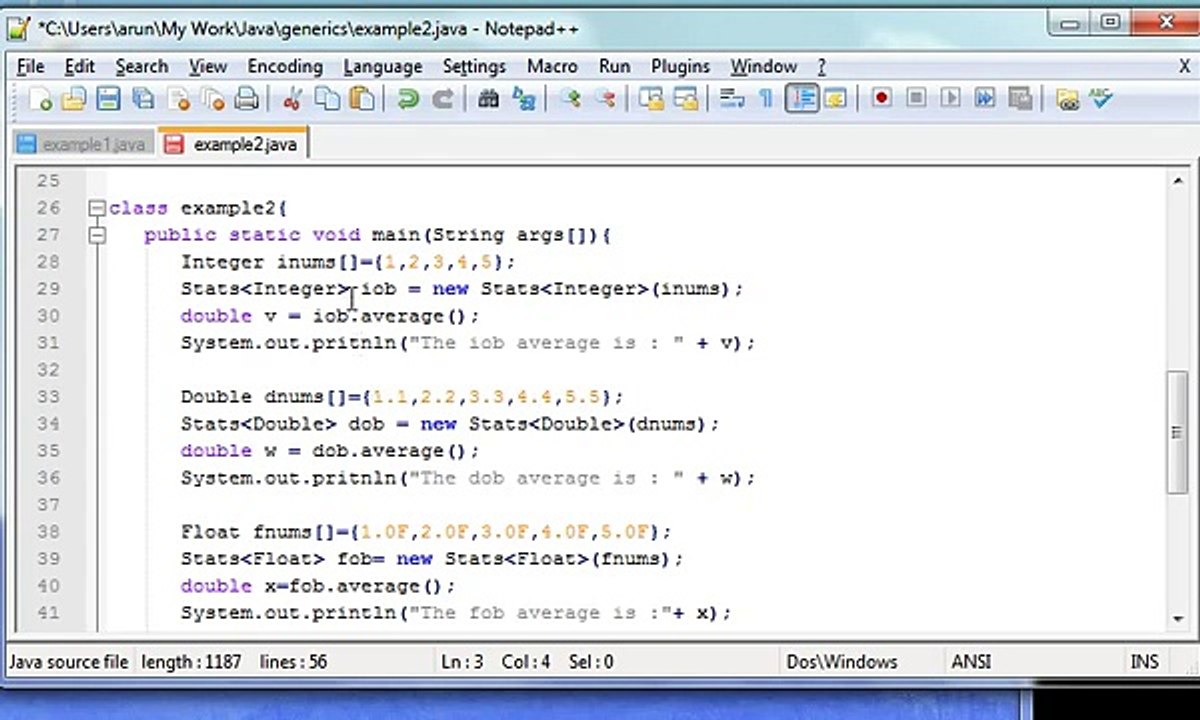1200x720 pixels.
Task: Click the vertical scrollbar down arrow
Action: (x=1177, y=619)
